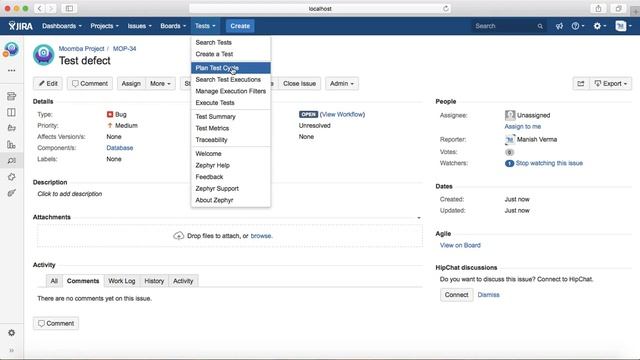This screenshot has width=640, height=360.
Task: Click the Assign to me link
Action: point(522,127)
